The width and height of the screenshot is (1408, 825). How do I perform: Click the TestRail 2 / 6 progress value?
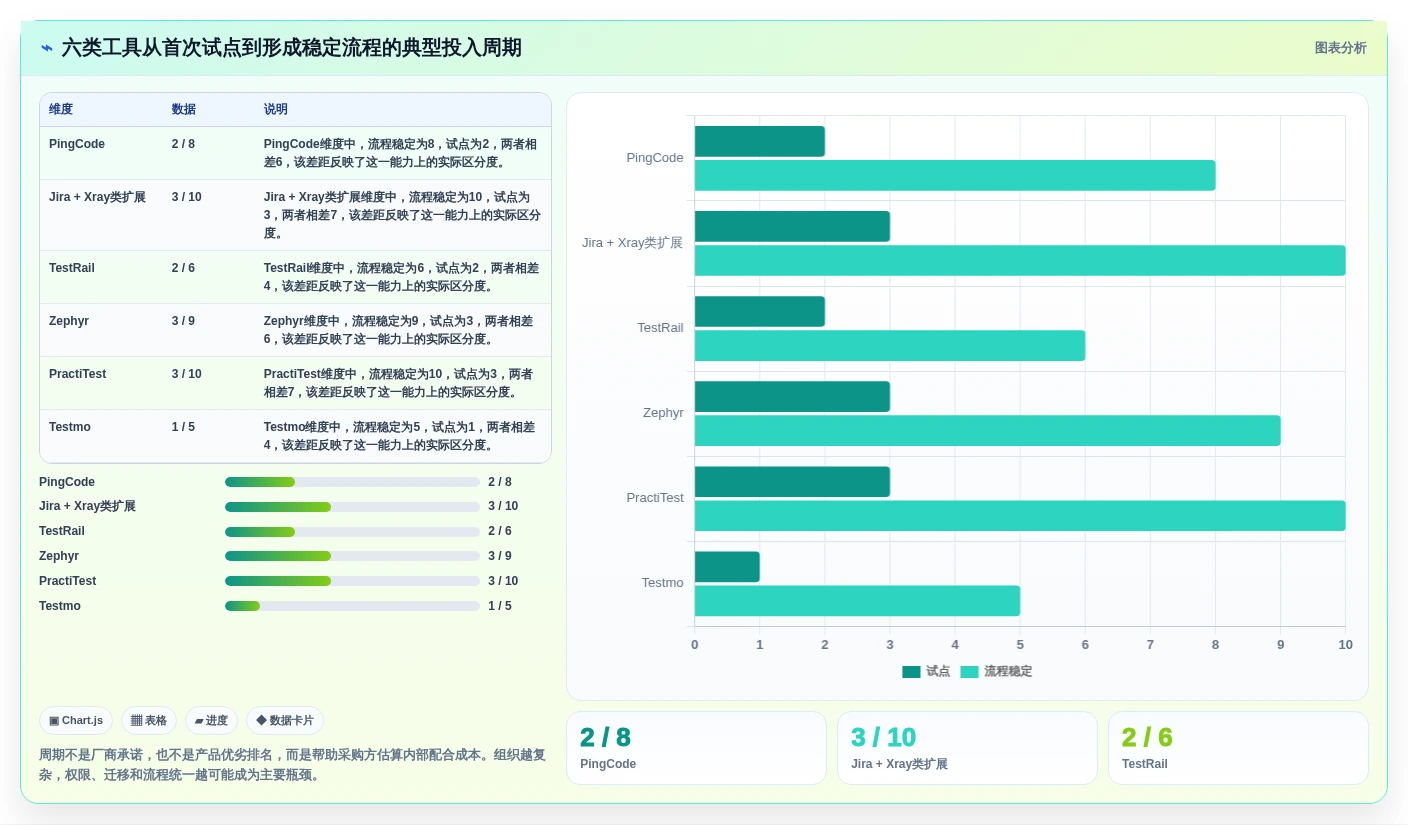[x=500, y=531]
